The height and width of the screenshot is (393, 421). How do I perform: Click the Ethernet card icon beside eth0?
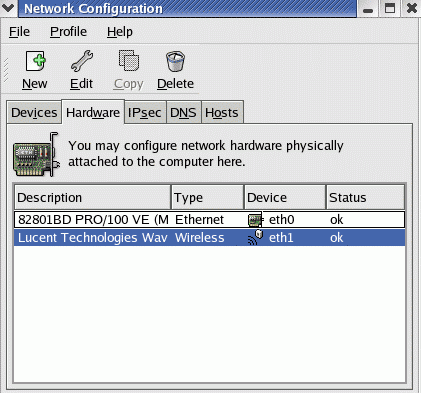(256, 220)
